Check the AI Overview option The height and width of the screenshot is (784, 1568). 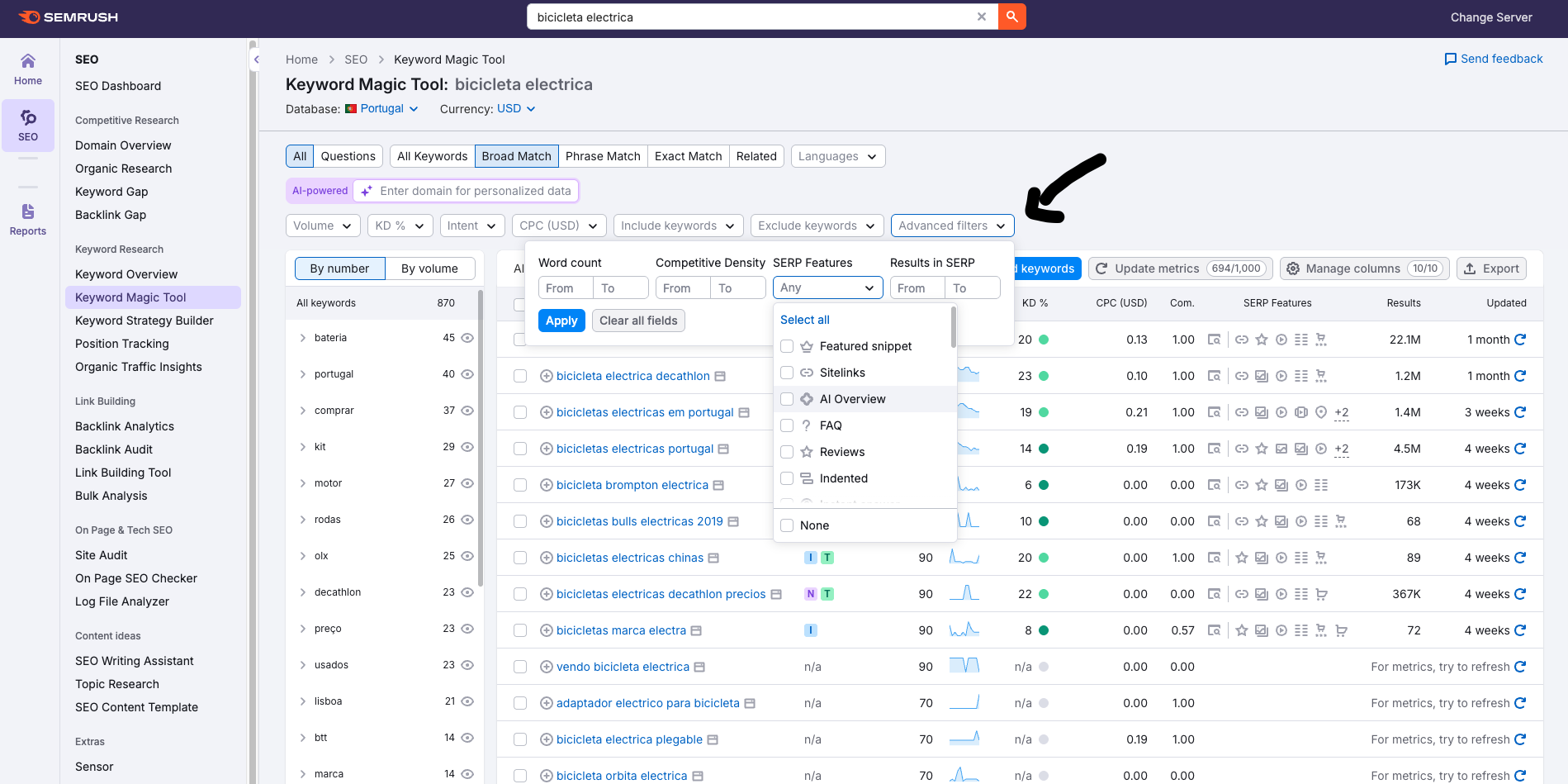[x=787, y=399]
